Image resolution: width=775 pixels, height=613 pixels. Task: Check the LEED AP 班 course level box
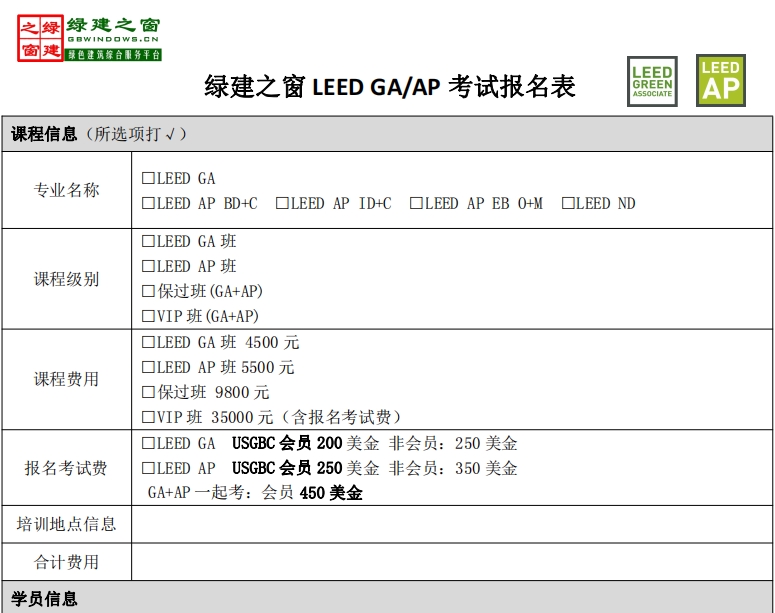pyautogui.click(x=148, y=266)
